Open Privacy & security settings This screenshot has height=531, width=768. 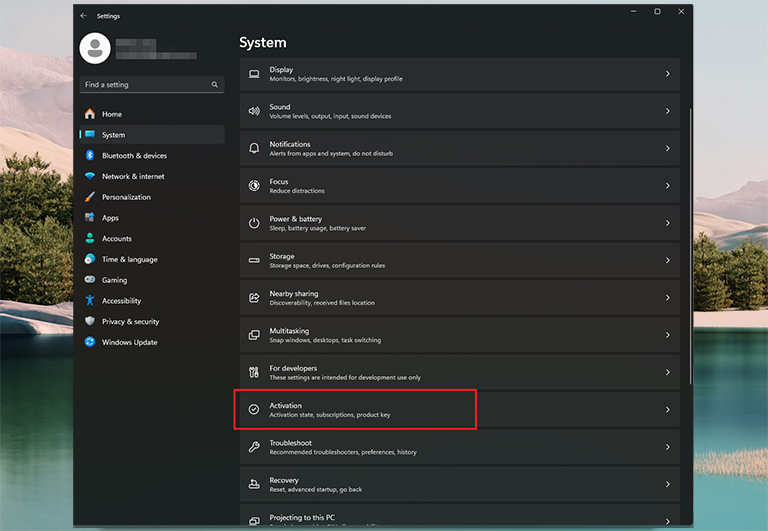click(x=130, y=322)
